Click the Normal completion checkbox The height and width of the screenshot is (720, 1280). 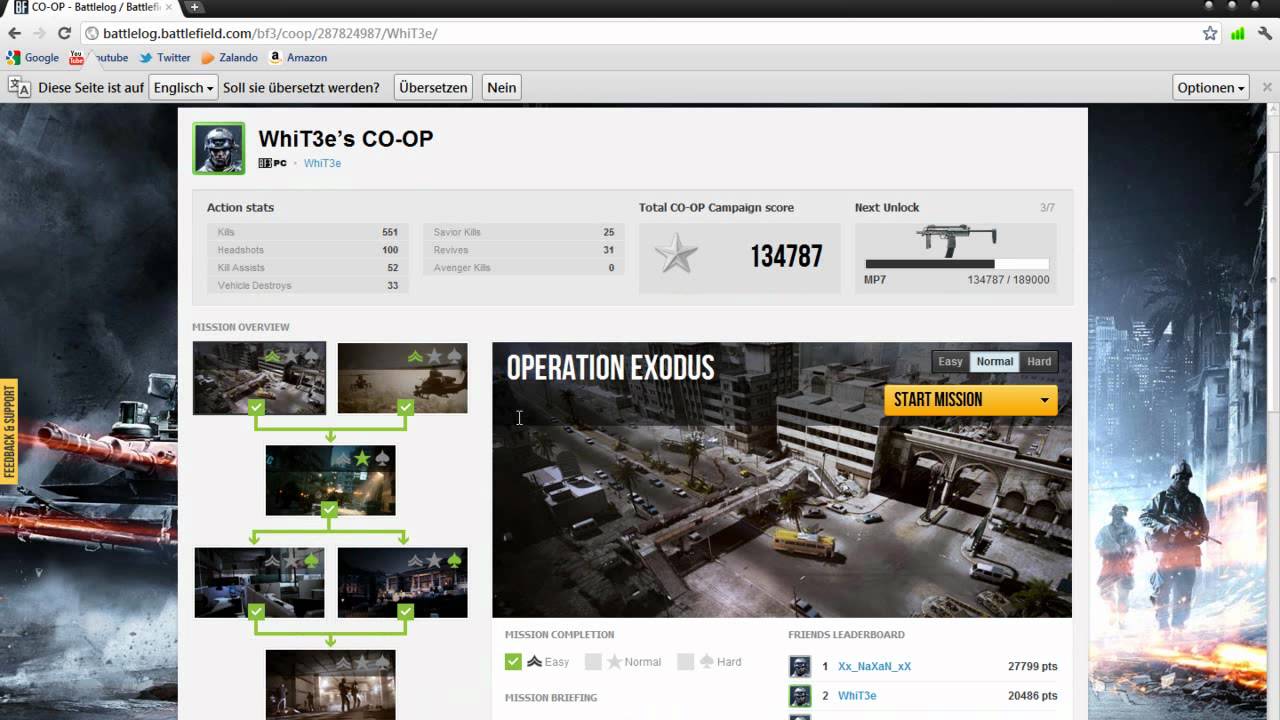coord(593,661)
